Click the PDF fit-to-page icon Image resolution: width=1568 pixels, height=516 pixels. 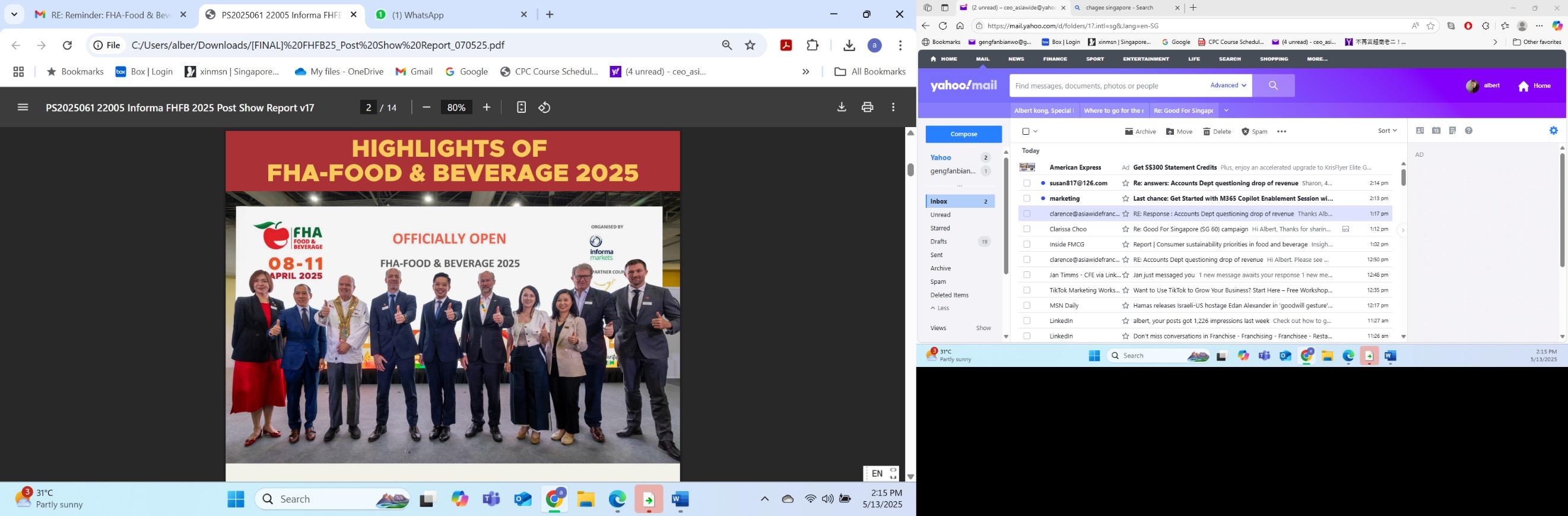[x=521, y=107]
